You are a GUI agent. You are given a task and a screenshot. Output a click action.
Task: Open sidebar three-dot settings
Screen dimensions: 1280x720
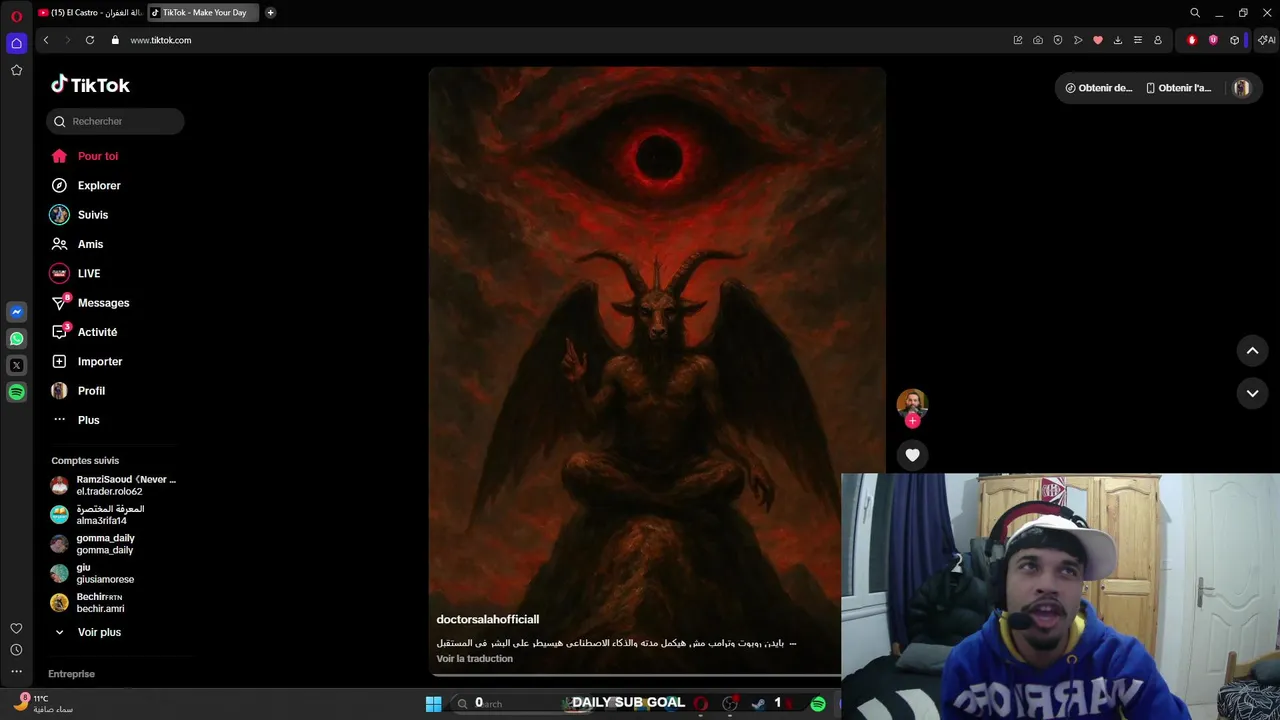point(16,671)
